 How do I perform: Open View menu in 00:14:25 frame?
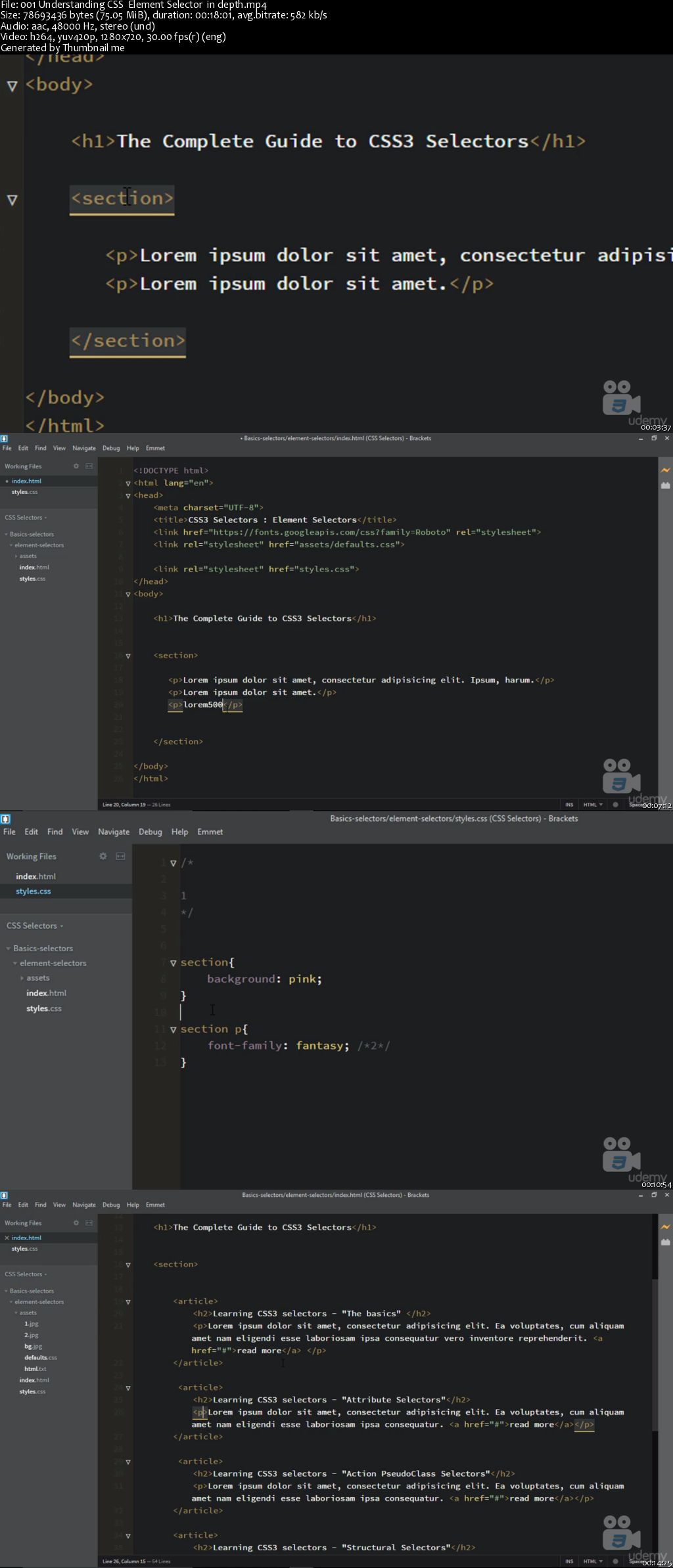[59, 1205]
